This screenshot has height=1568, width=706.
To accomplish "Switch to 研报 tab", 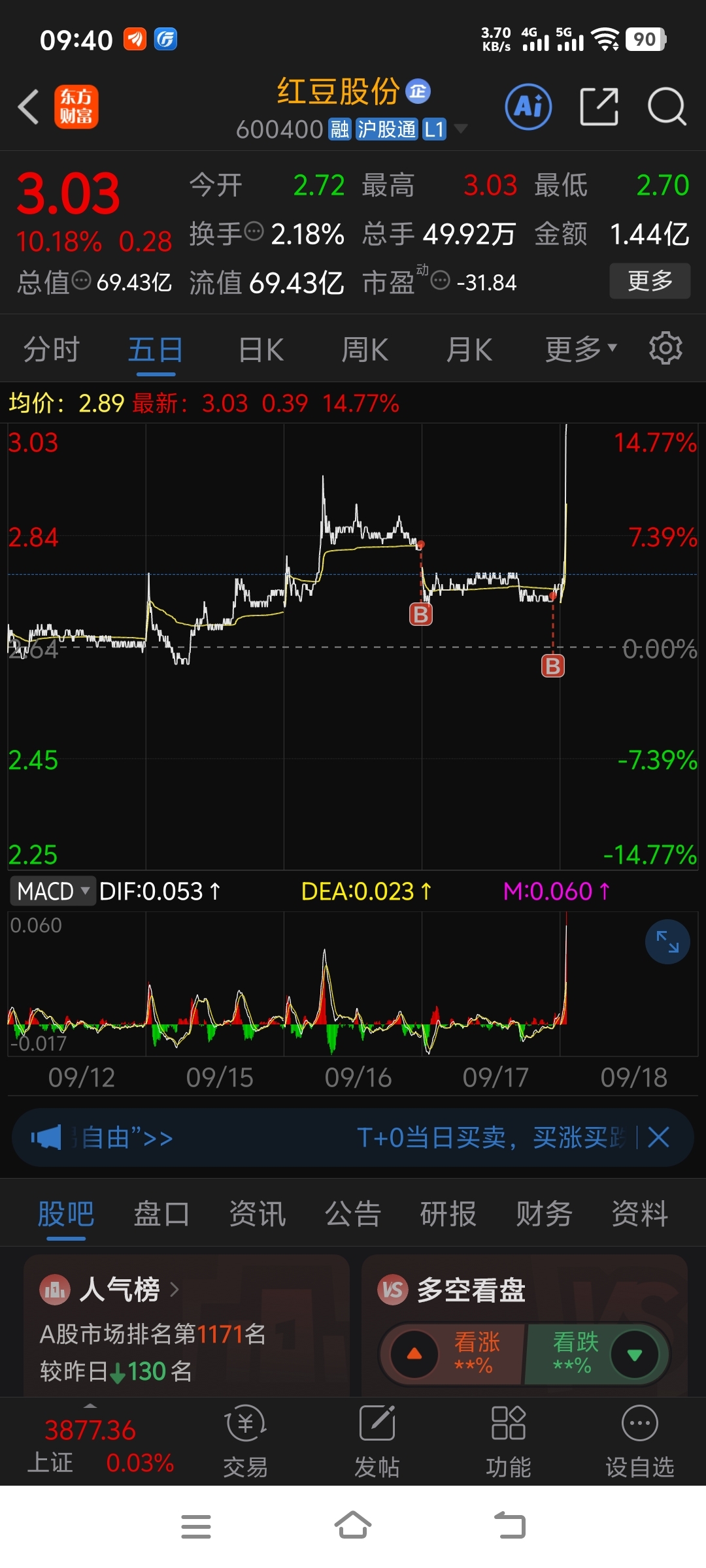I will [x=448, y=1215].
